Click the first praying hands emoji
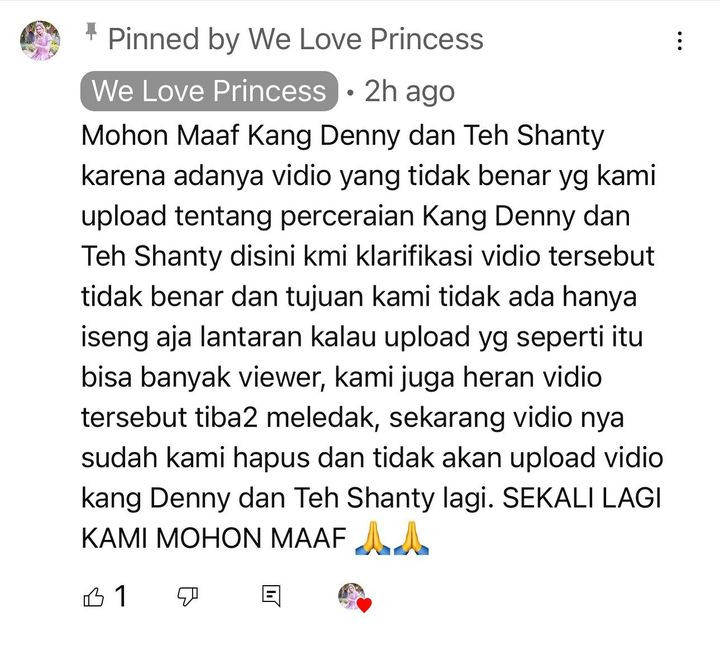 (x=373, y=538)
